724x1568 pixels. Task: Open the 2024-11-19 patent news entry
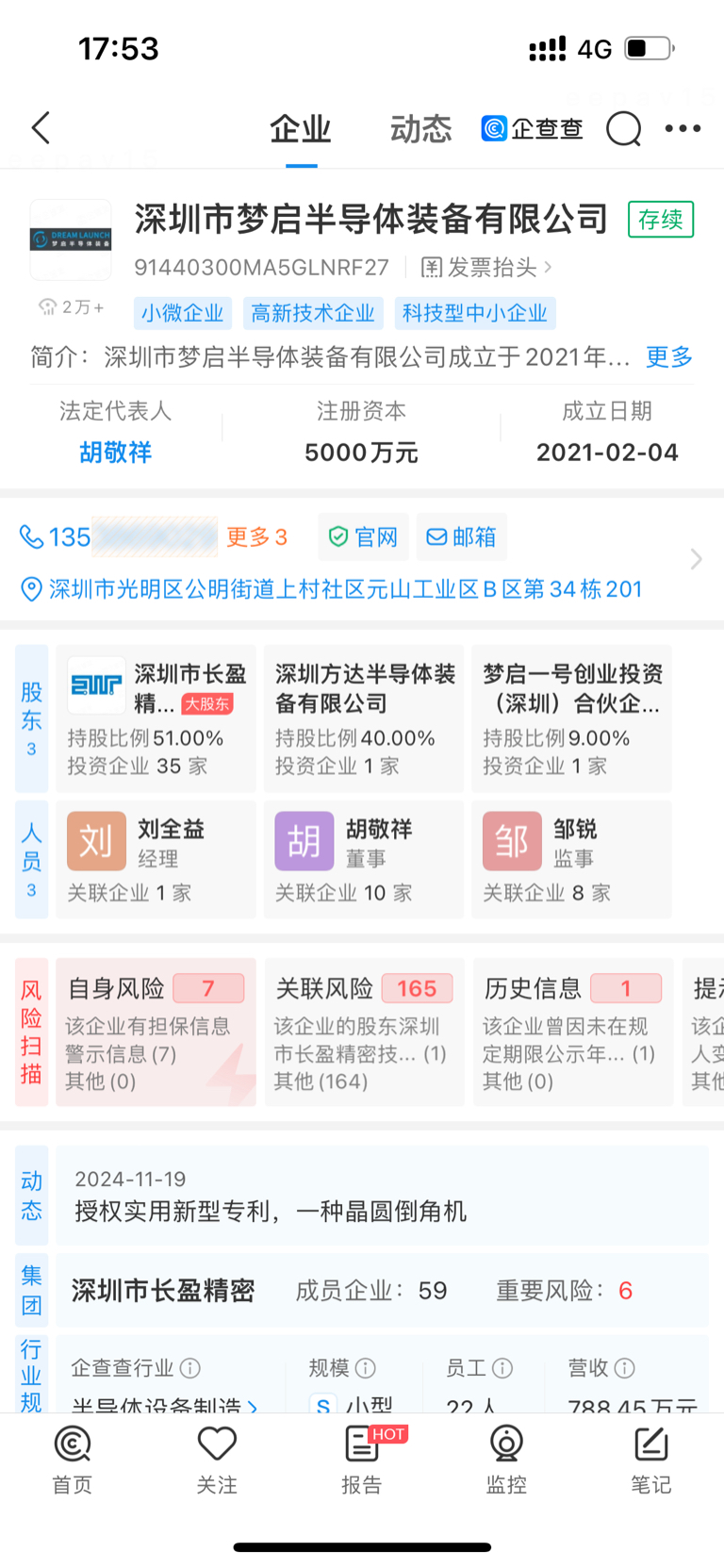click(382, 1196)
